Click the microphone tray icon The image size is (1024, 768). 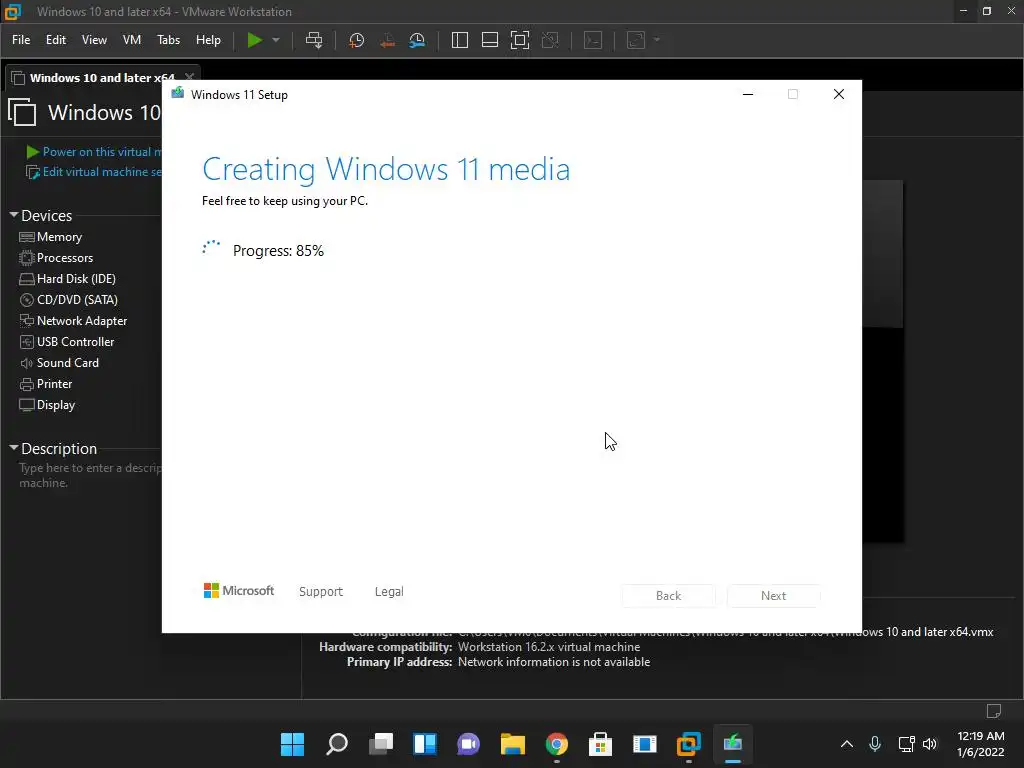point(875,744)
